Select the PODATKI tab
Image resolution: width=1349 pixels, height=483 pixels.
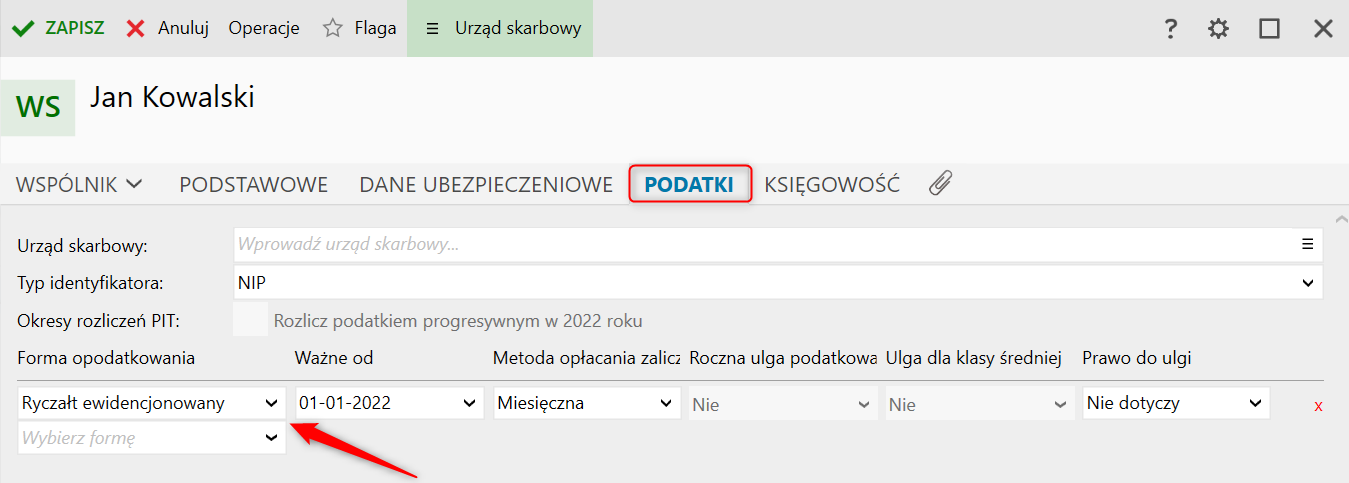pos(689,184)
